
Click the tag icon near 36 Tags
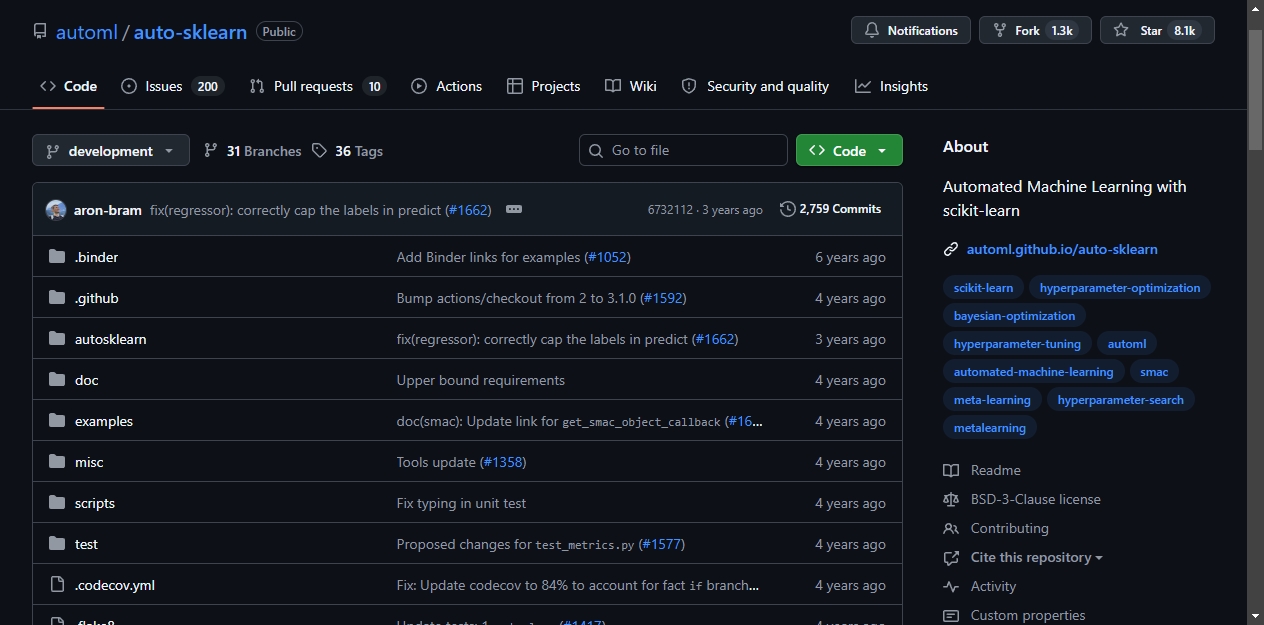319,151
